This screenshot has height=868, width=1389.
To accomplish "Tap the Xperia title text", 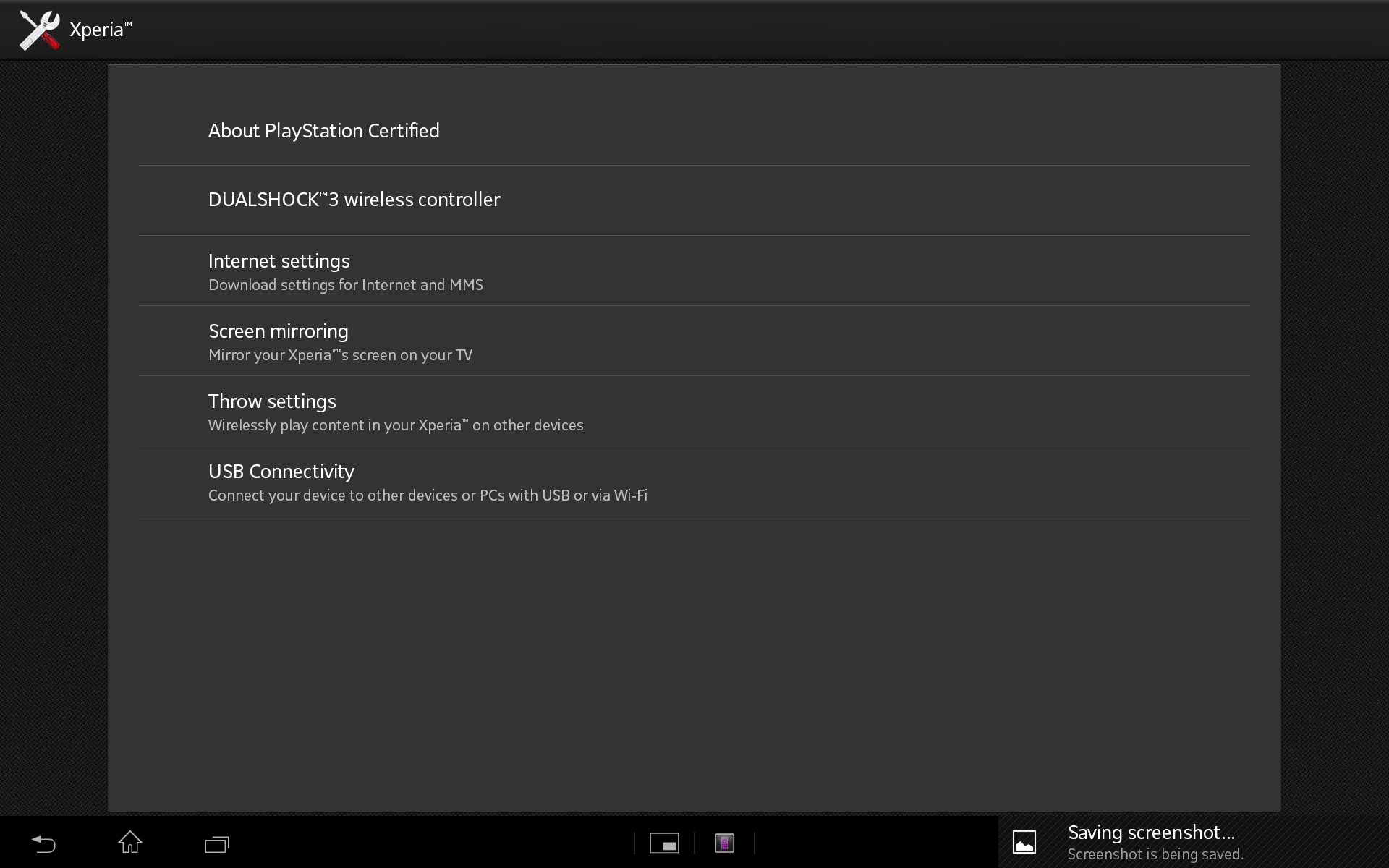I will point(101,30).
